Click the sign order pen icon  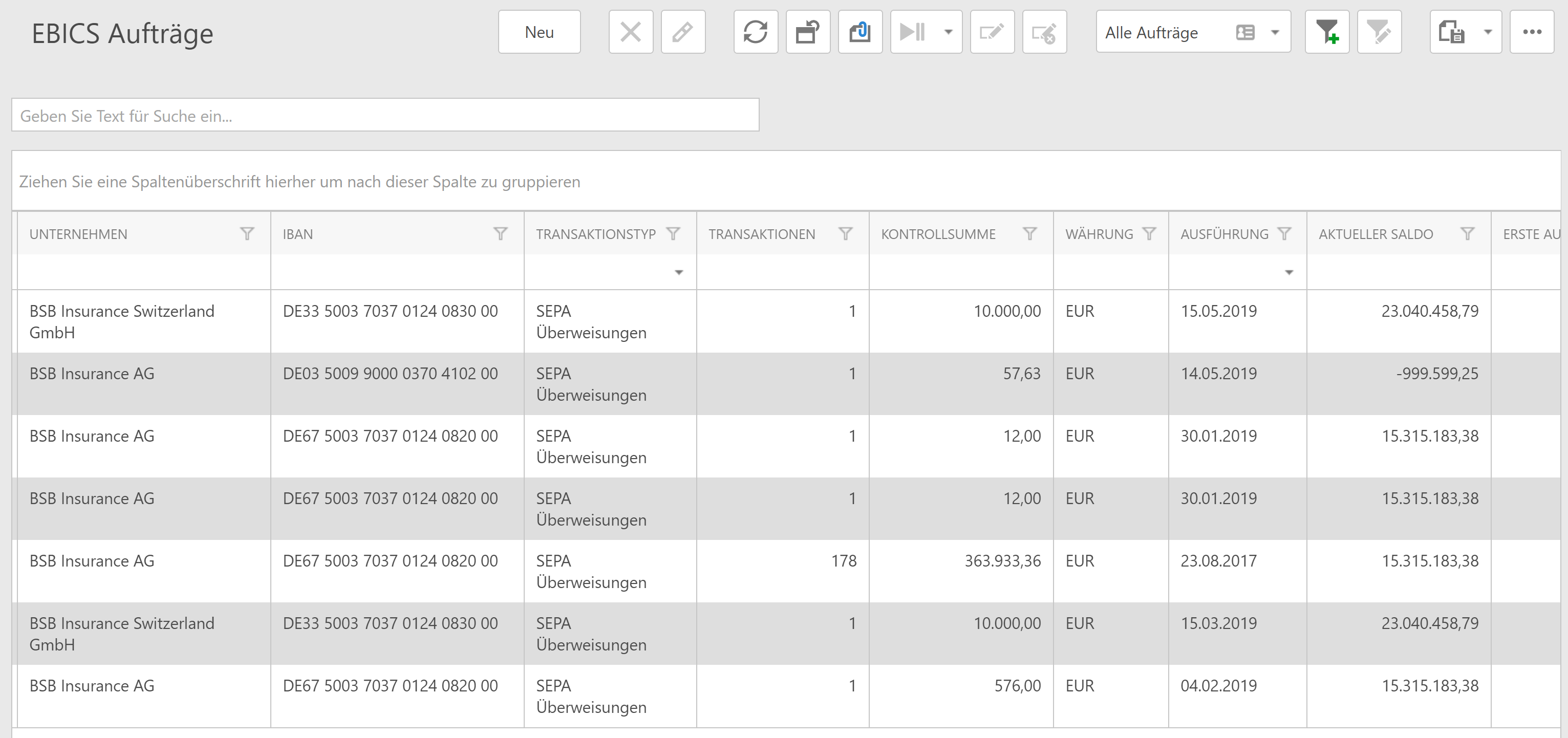pos(992,32)
